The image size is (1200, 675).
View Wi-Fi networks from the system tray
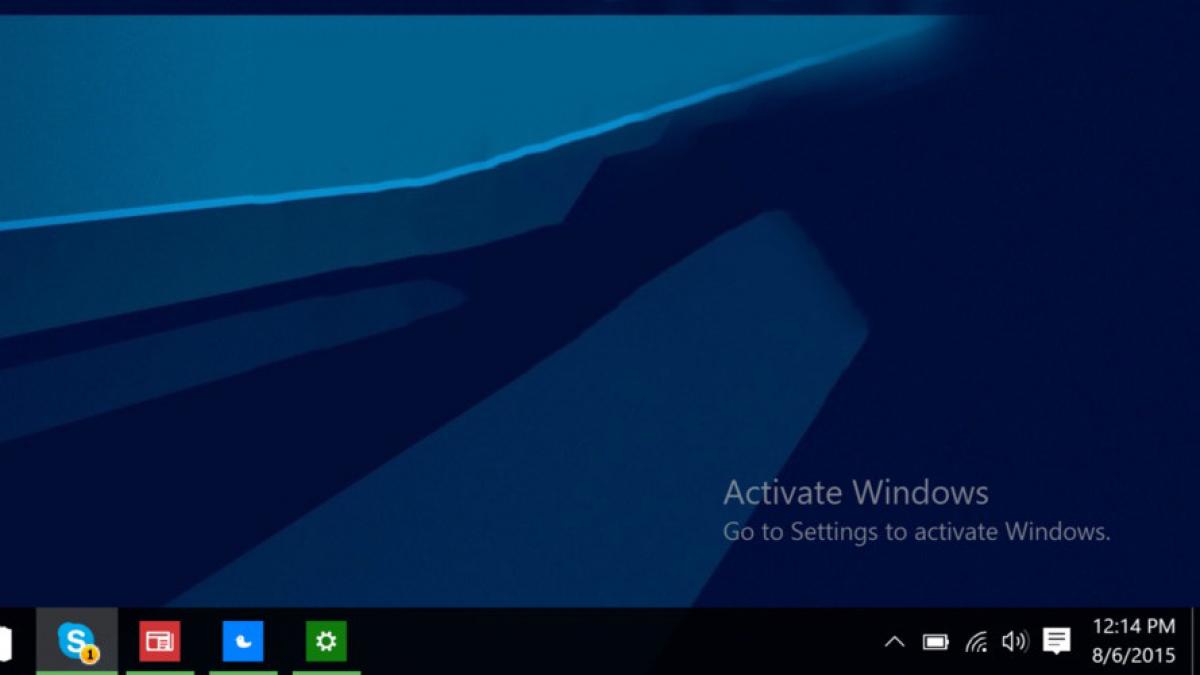[976, 642]
